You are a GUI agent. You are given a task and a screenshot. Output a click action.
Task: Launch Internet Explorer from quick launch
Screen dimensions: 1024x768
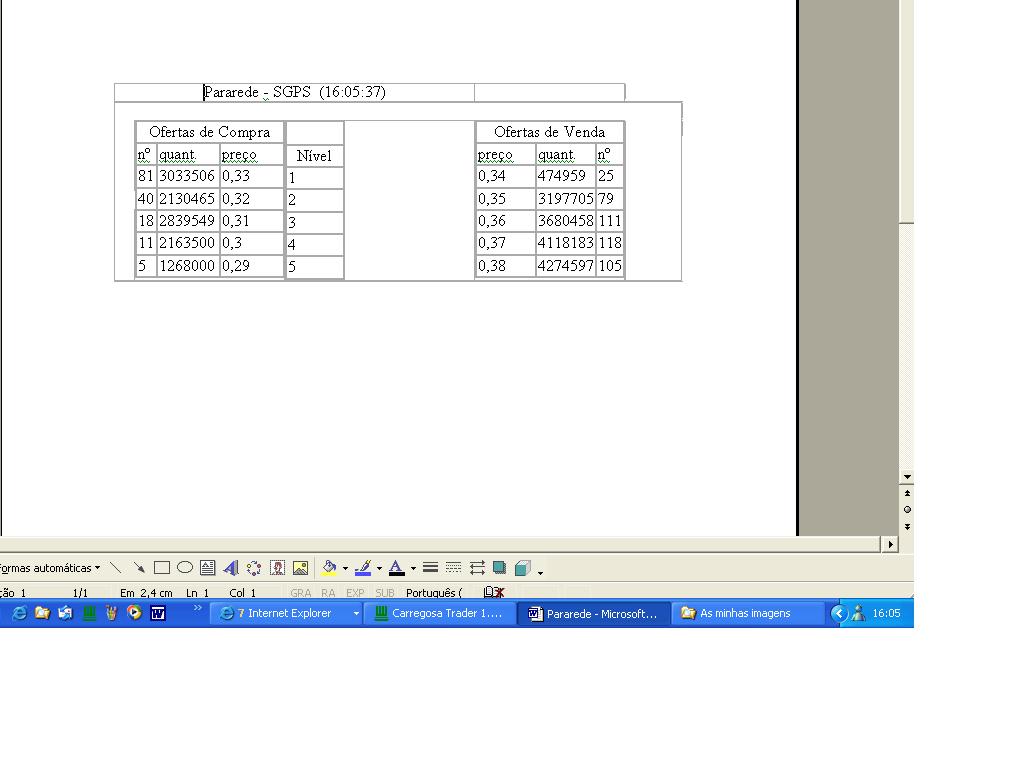click(19, 613)
